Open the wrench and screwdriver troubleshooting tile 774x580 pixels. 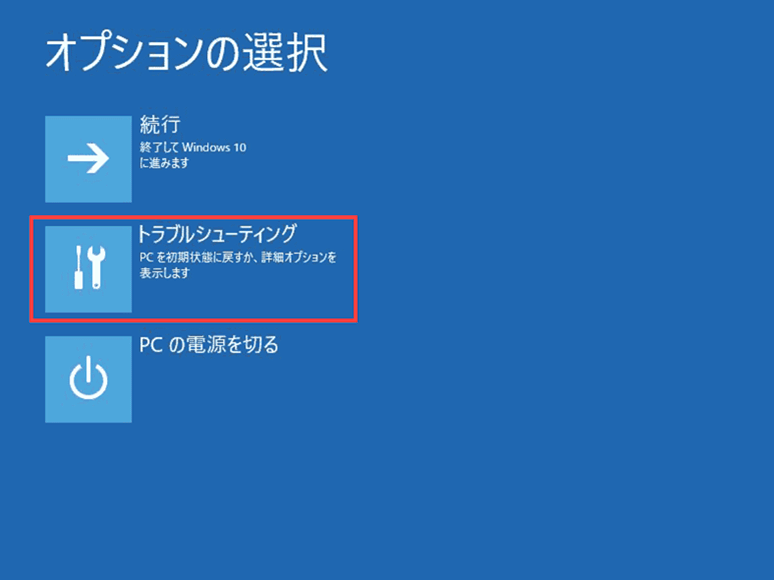(88, 269)
